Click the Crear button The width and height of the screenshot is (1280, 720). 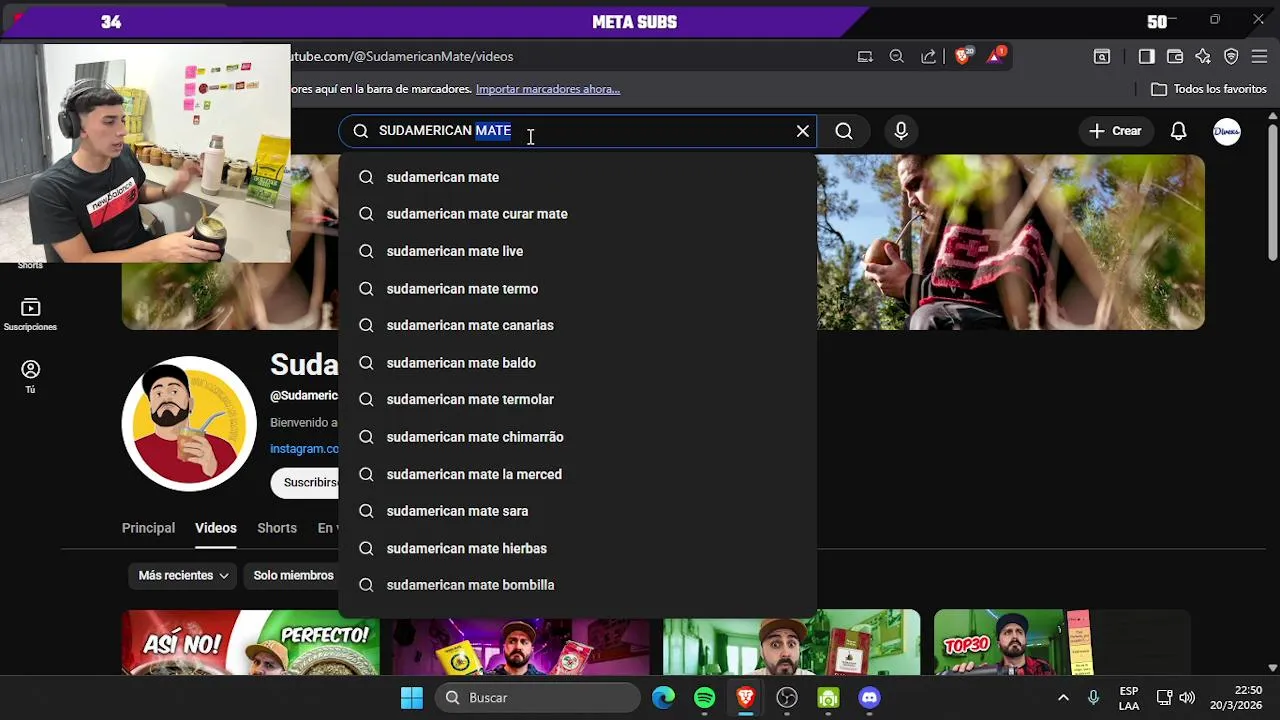click(1115, 131)
